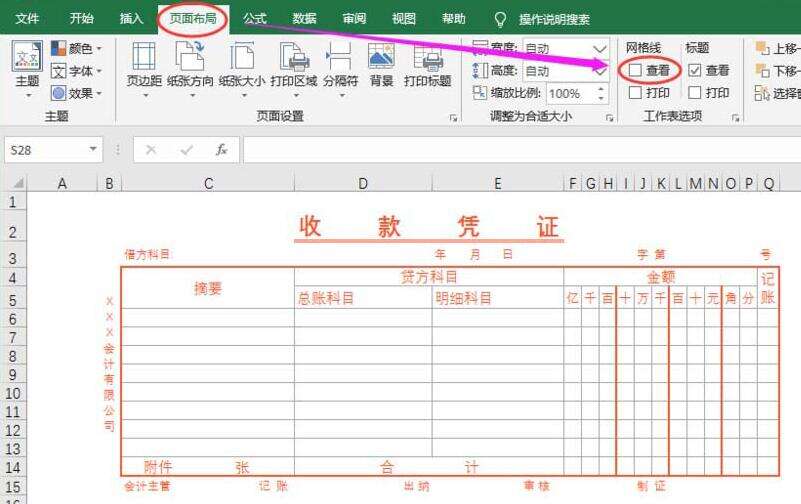Switch to the 开始 home tab
801x504 pixels.
(82, 19)
